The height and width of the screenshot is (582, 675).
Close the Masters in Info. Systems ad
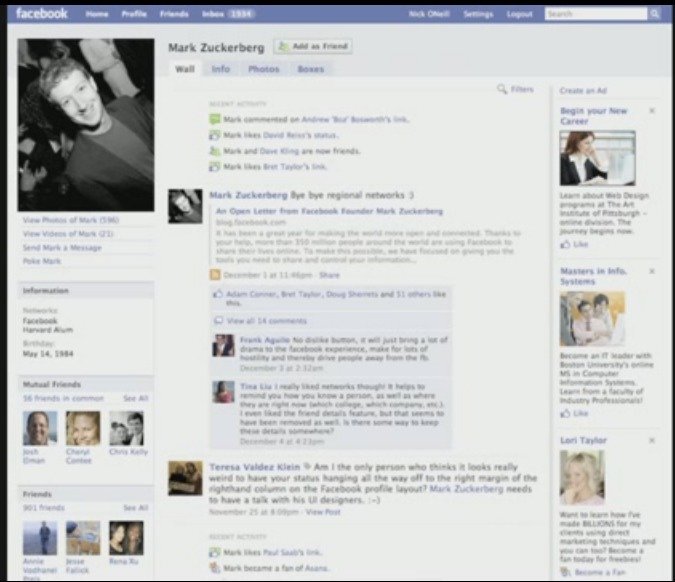(x=652, y=271)
